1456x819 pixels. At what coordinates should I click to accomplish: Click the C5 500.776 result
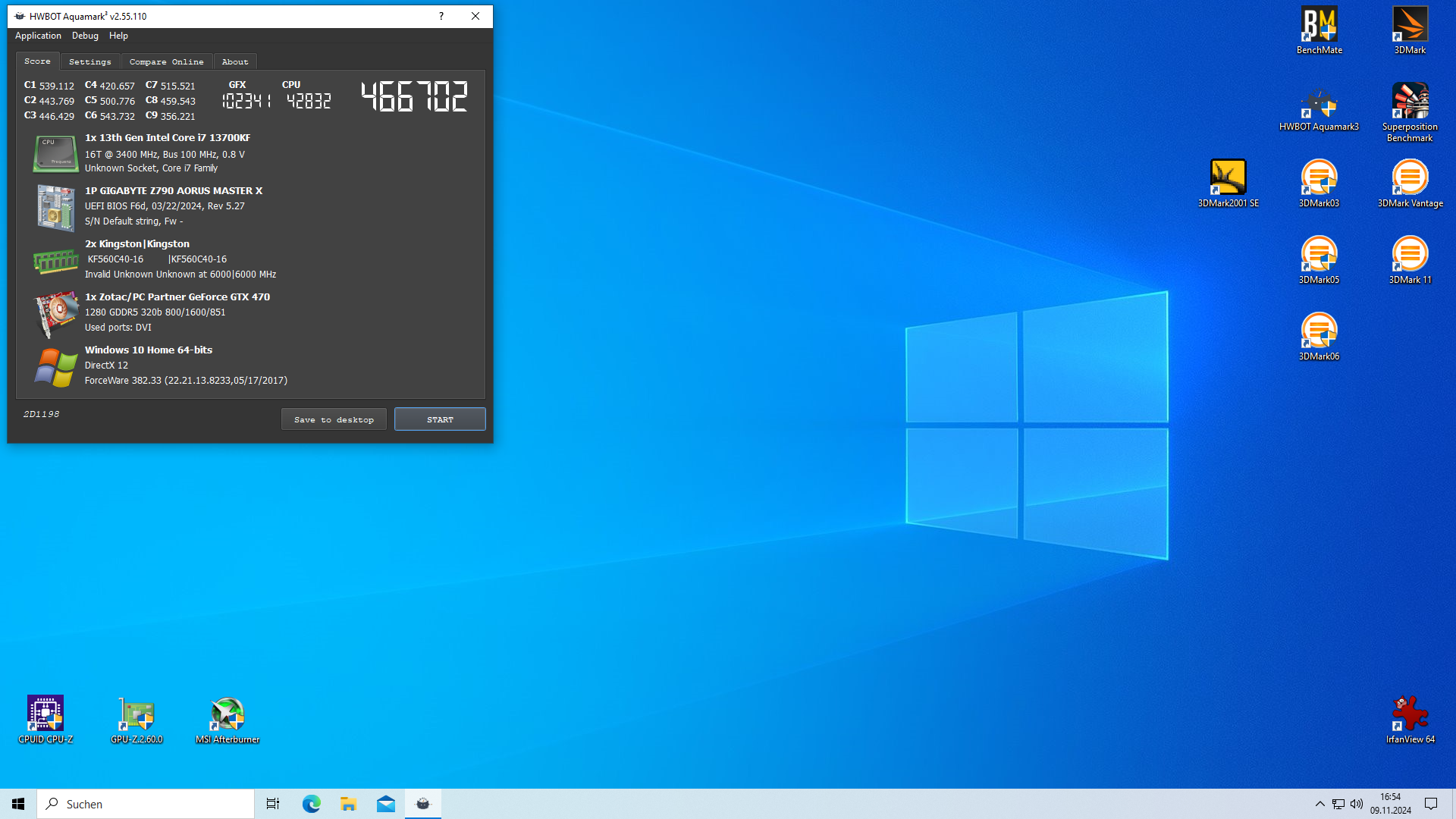click(x=110, y=101)
